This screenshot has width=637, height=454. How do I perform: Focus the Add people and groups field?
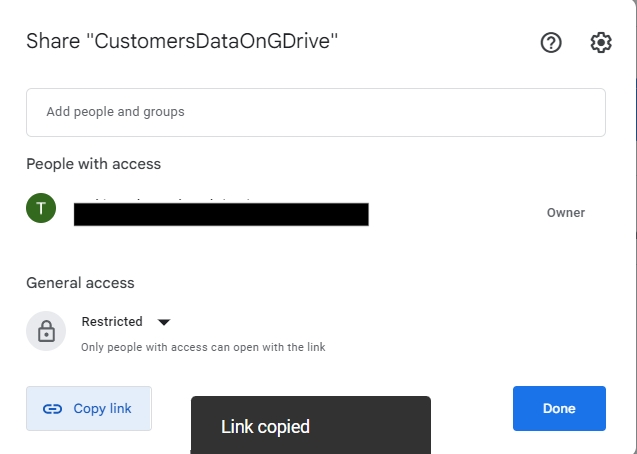tap(315, 112)
